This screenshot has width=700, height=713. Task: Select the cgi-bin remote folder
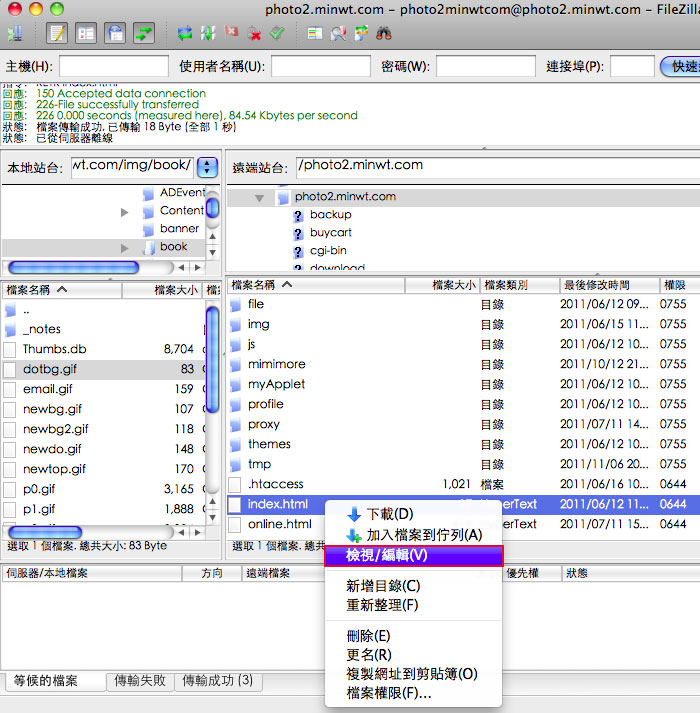(x=328, y=251)
